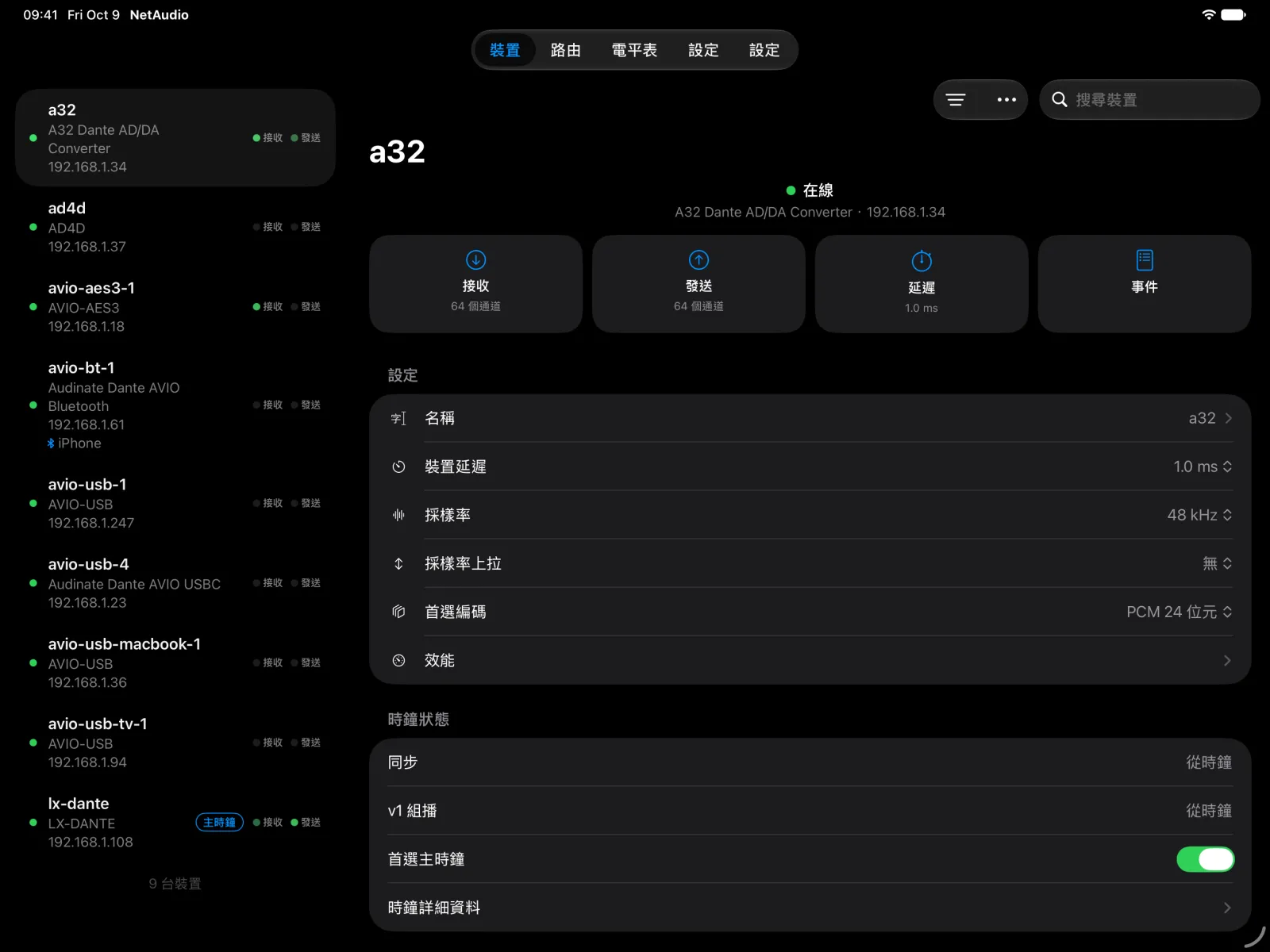The width and height of the screenshot is (1270, 952).
Task: Open the three-dot more options menu
Action: point(1006,100)
